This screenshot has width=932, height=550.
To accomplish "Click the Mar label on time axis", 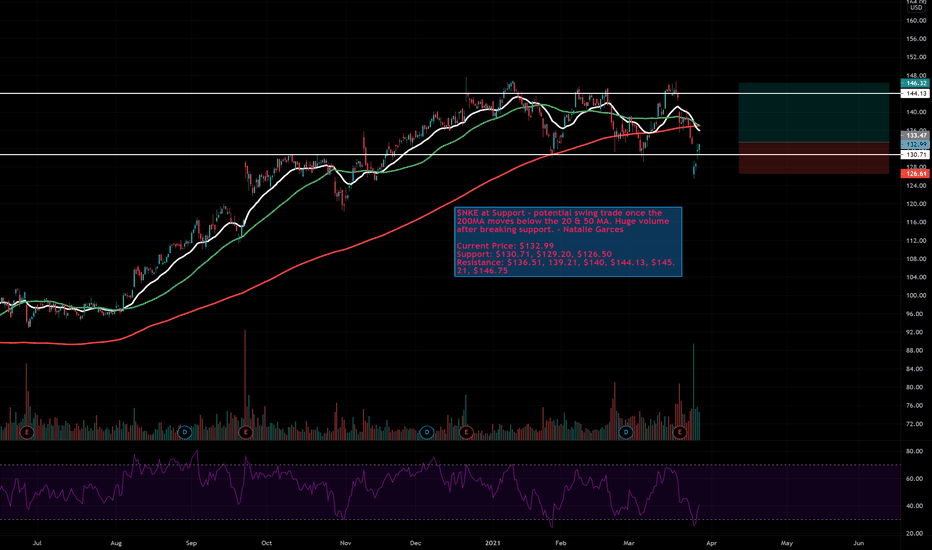I will point(629,543).
